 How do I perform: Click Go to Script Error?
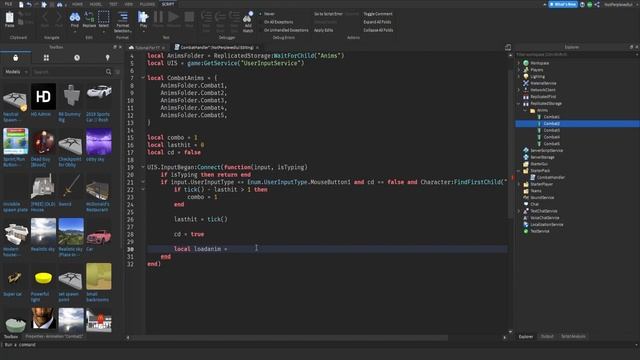(328, 14)
